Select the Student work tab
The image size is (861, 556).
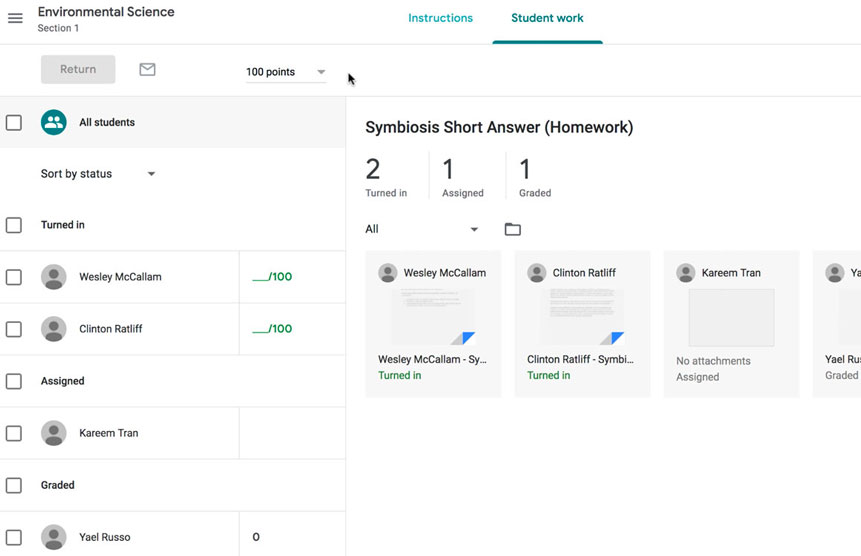(x=547, y=18)
